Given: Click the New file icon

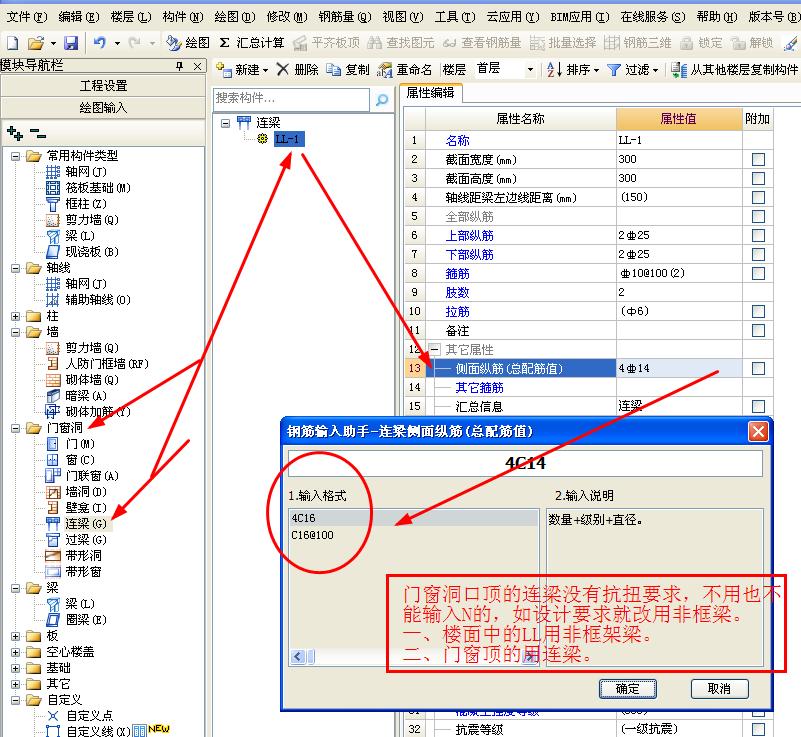Looking at the screenshot, I should point(12,43).
